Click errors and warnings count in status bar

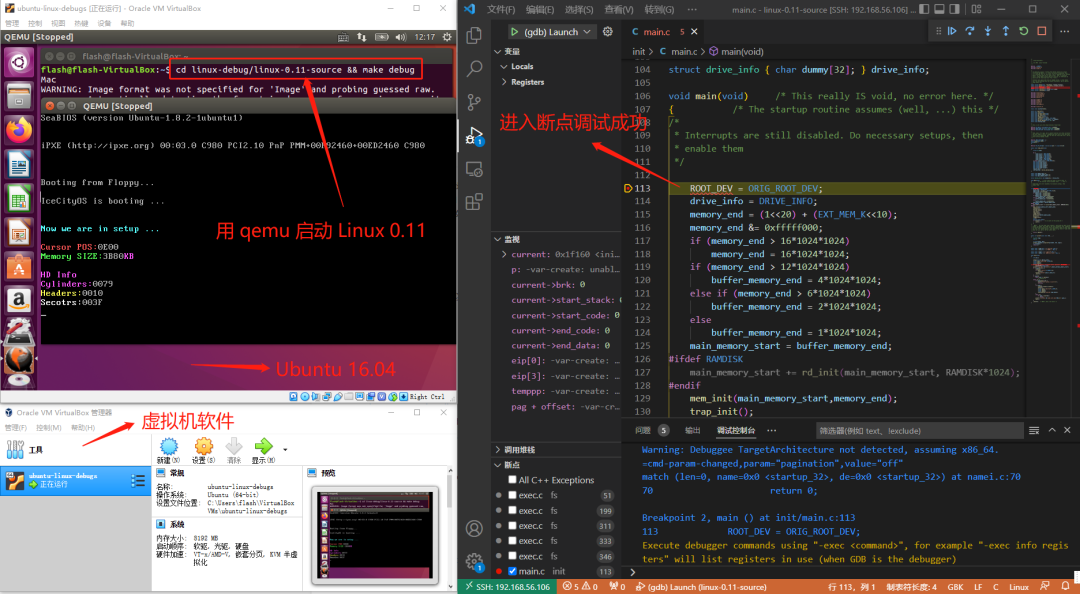point(580,586)
